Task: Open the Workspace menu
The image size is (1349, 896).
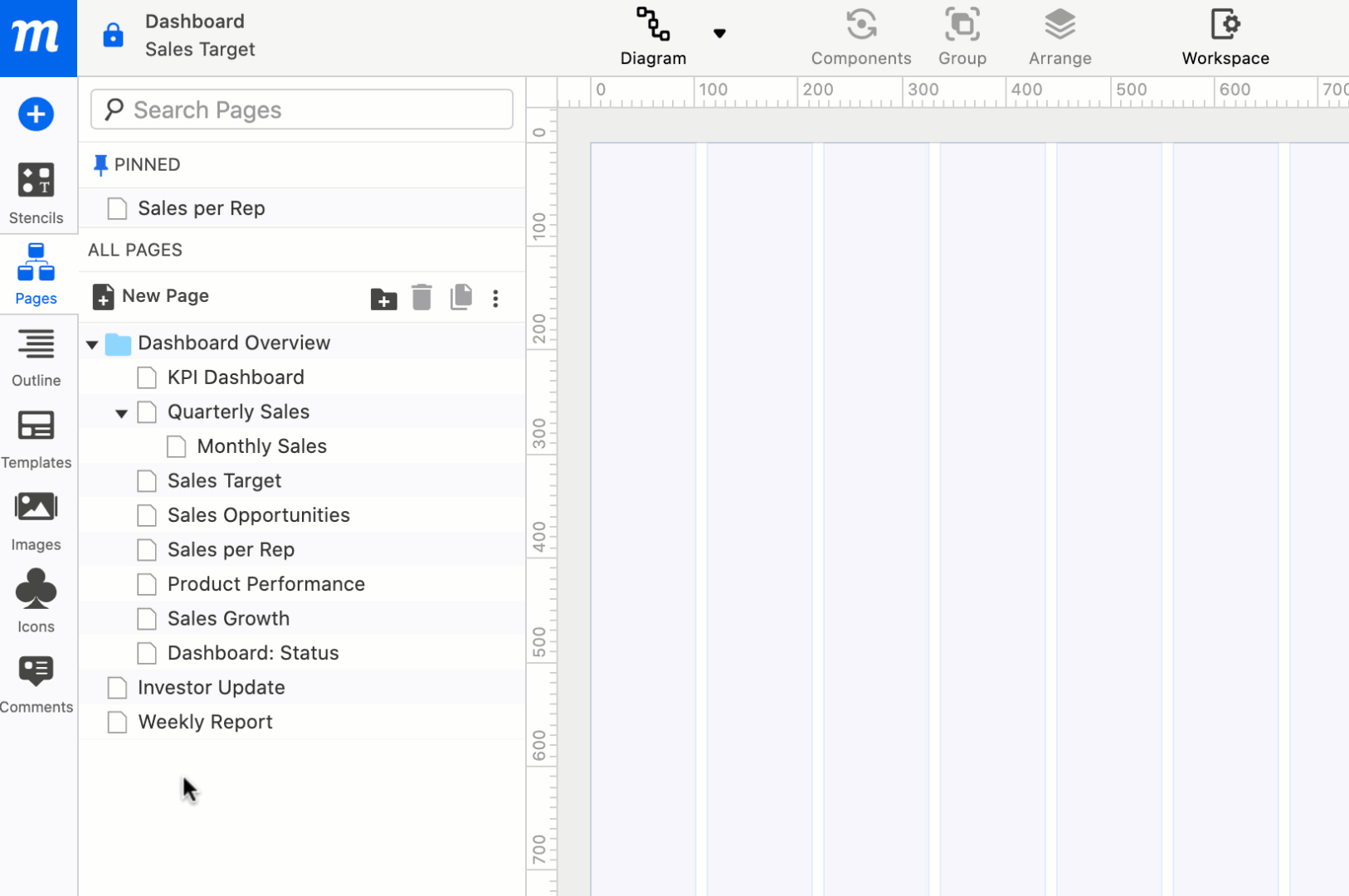Action: [x=1225, y=33]
